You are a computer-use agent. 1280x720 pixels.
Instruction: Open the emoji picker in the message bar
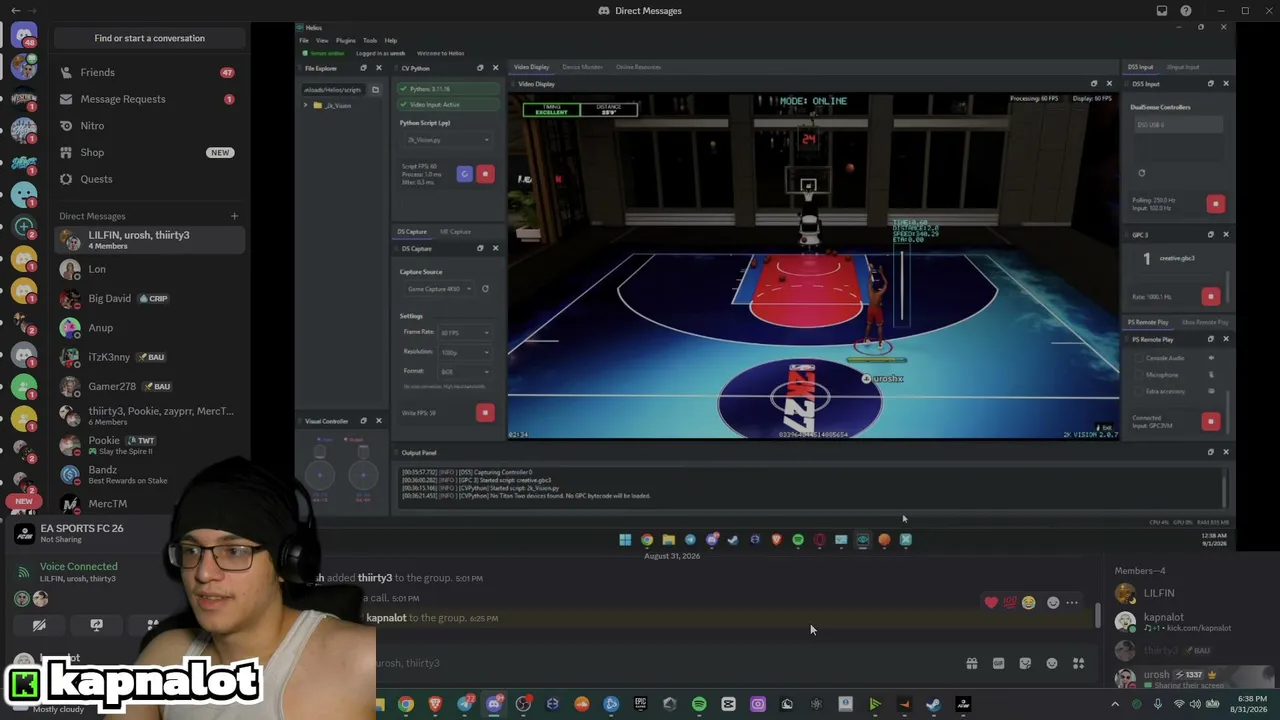(x=1052, y=663)
